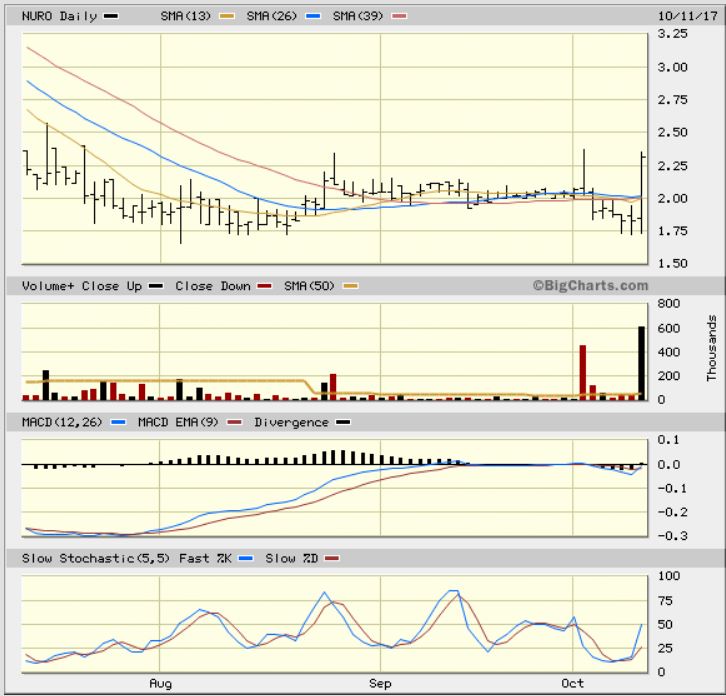The image size is (726, 696).
Task: Click the orange SMA(50) legend swatch
Action: coord(350,286)
